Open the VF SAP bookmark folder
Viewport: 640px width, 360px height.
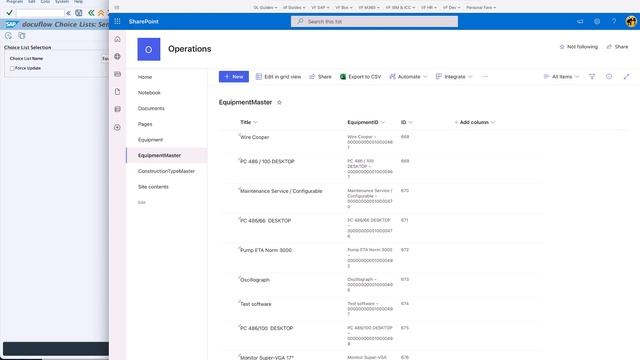coord(320,7)
